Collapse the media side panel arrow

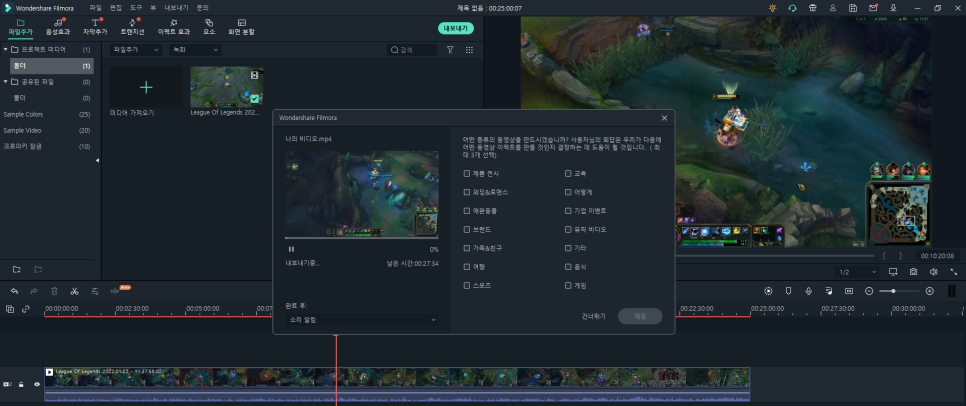[x=97, y=161]
